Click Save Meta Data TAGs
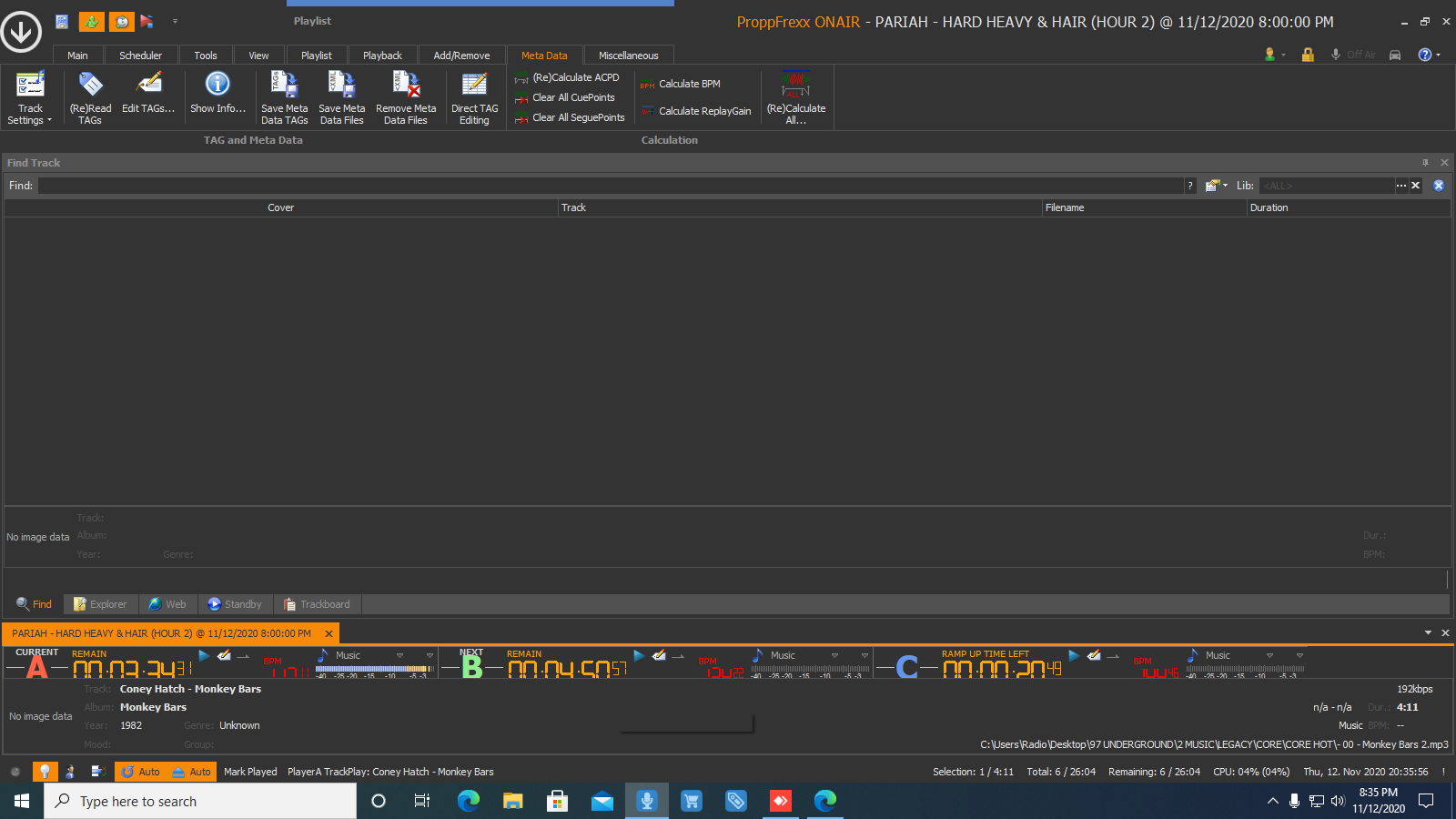The height and width of the screenshot is (819, 1456). (284, 97)
